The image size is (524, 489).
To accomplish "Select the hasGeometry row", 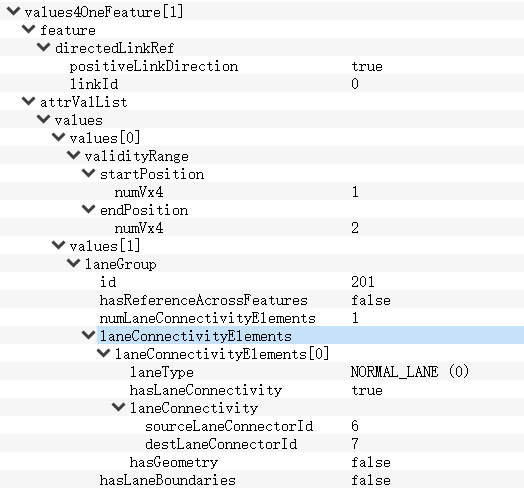I will (262, 462).
